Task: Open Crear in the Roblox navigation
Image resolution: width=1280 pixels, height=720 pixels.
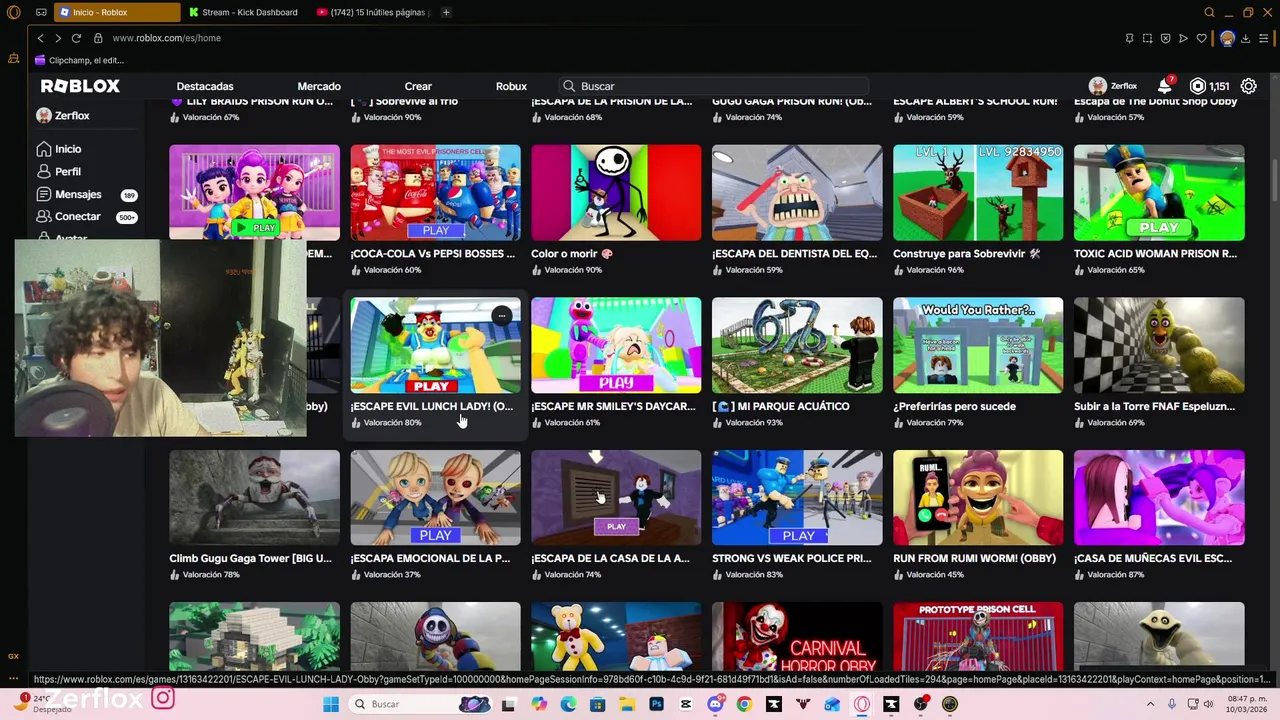Action: click(418, 86)
